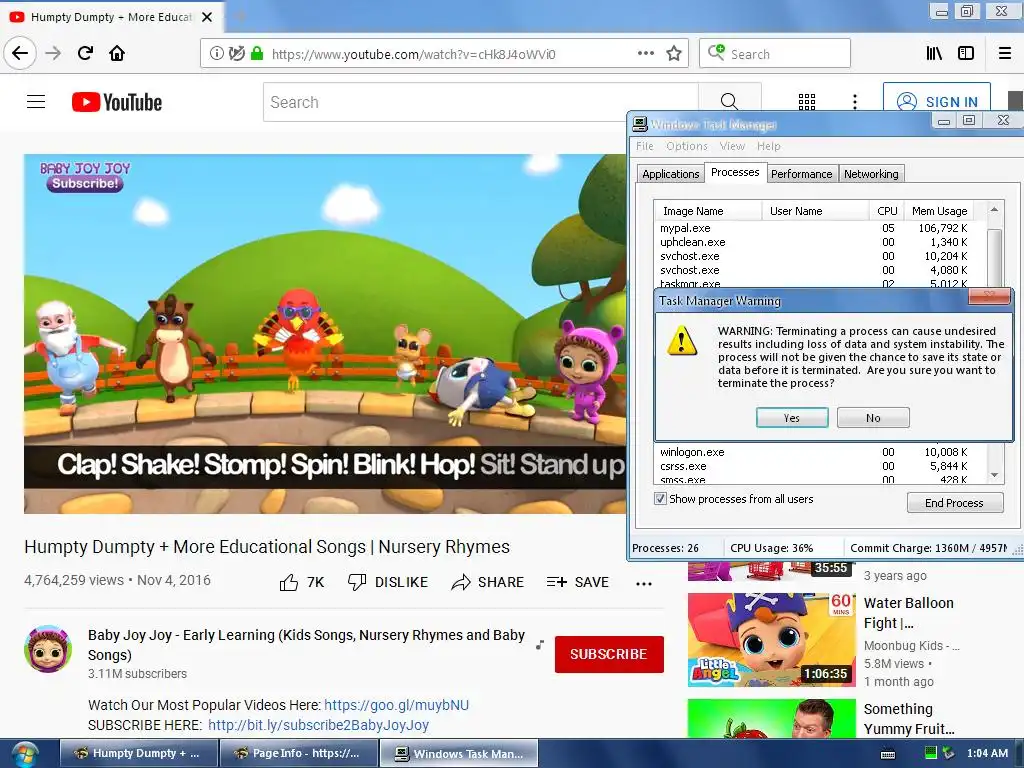
Task: Toggle Show processes from all users checkbox
Action: point(660,499)
